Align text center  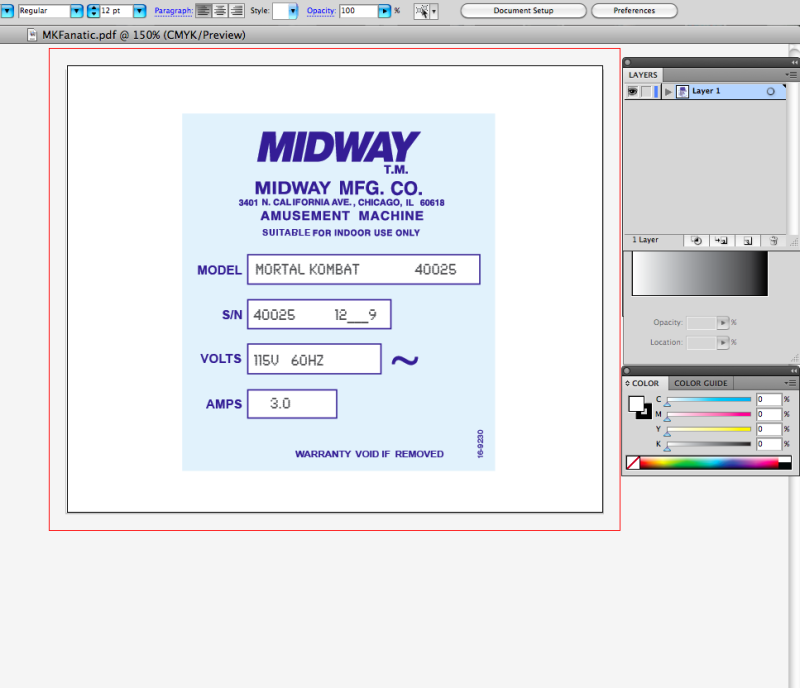220,11
